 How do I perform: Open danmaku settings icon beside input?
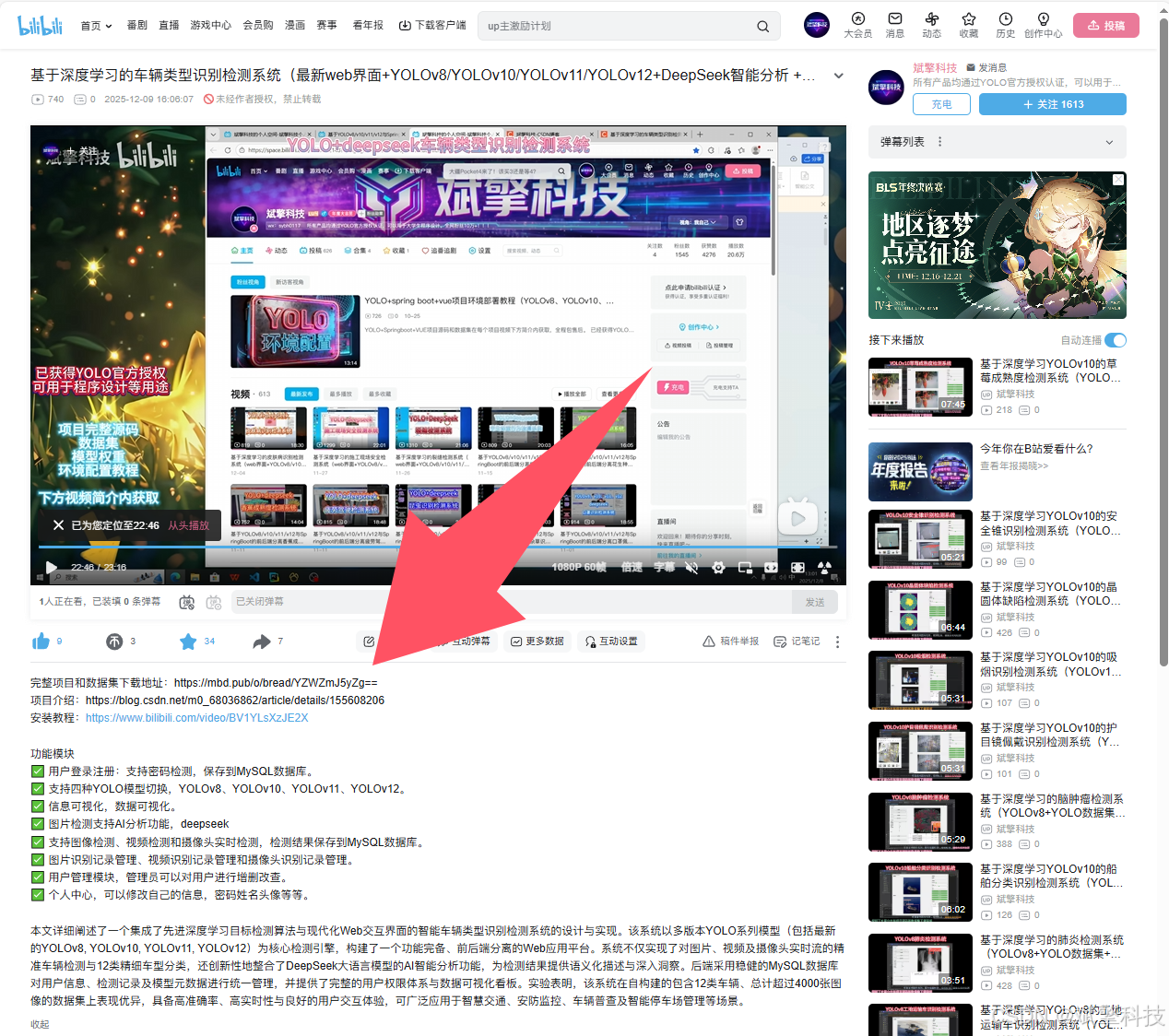point(214,602)
